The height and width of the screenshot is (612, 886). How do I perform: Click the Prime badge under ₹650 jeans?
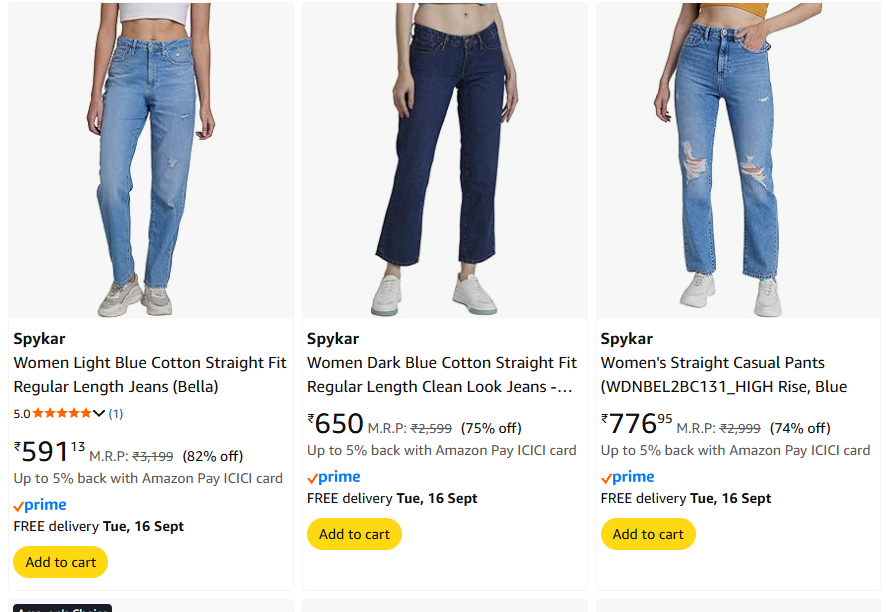(x=334, y=477)
